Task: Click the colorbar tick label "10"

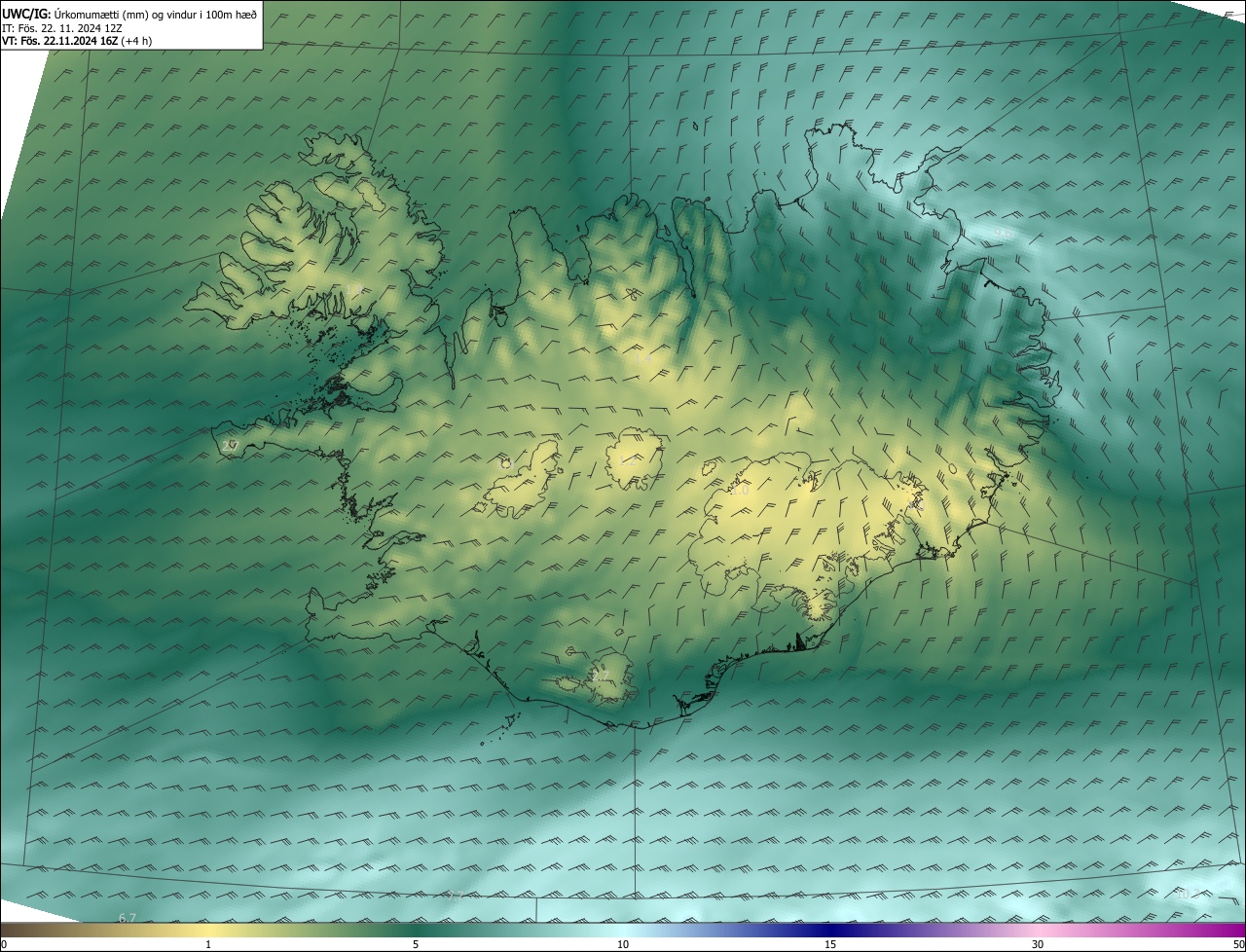Action: [623, 944]
